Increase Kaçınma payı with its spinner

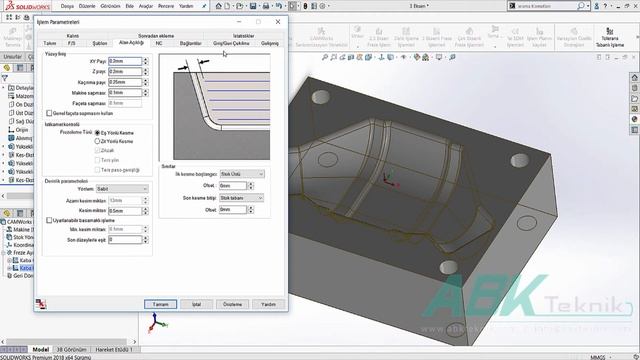click(x=146, y=80)
